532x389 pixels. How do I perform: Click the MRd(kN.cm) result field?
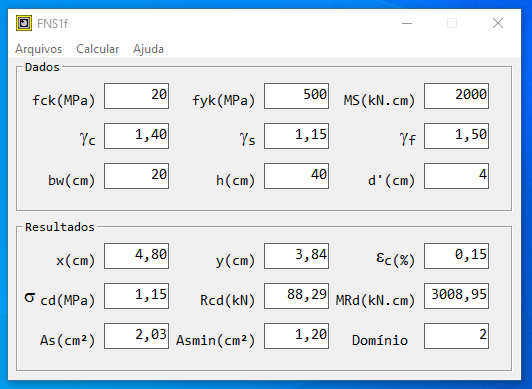[456, 296]
